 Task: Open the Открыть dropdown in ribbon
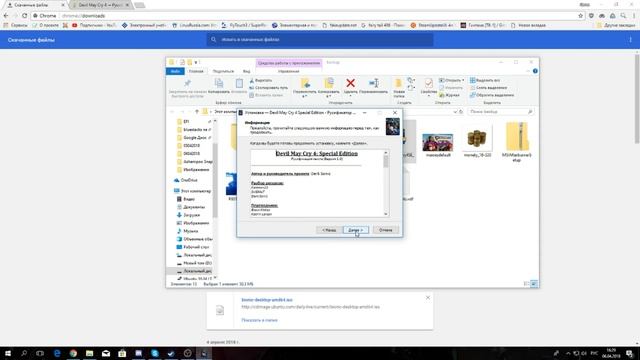point(451,80)
